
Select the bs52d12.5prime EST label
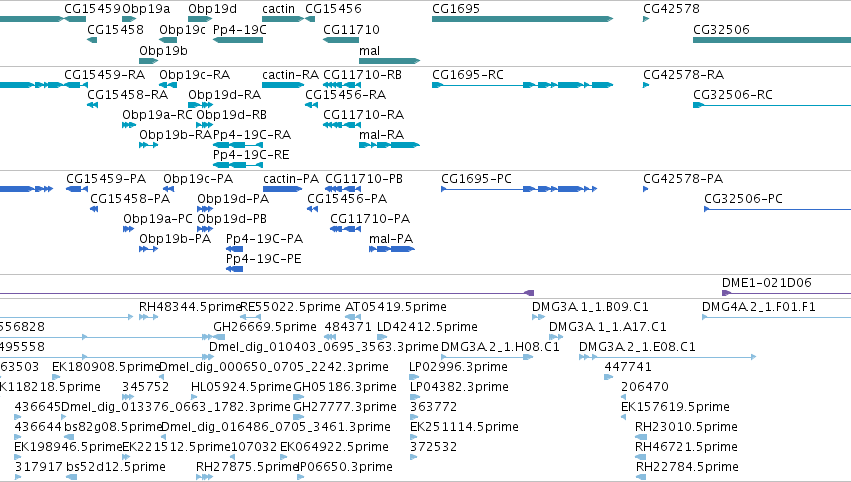coord(116,467)
